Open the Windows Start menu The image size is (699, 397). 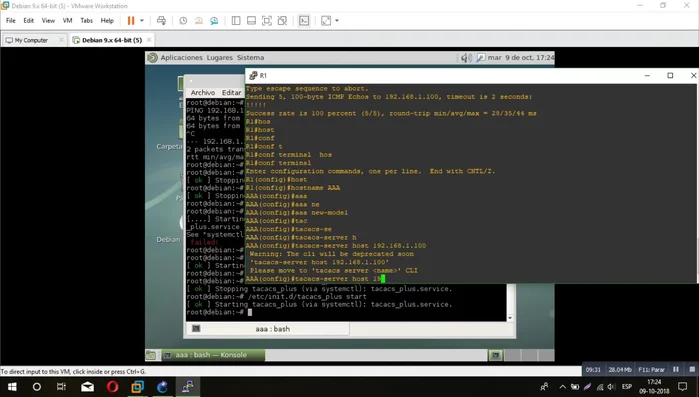coord(12,387)
